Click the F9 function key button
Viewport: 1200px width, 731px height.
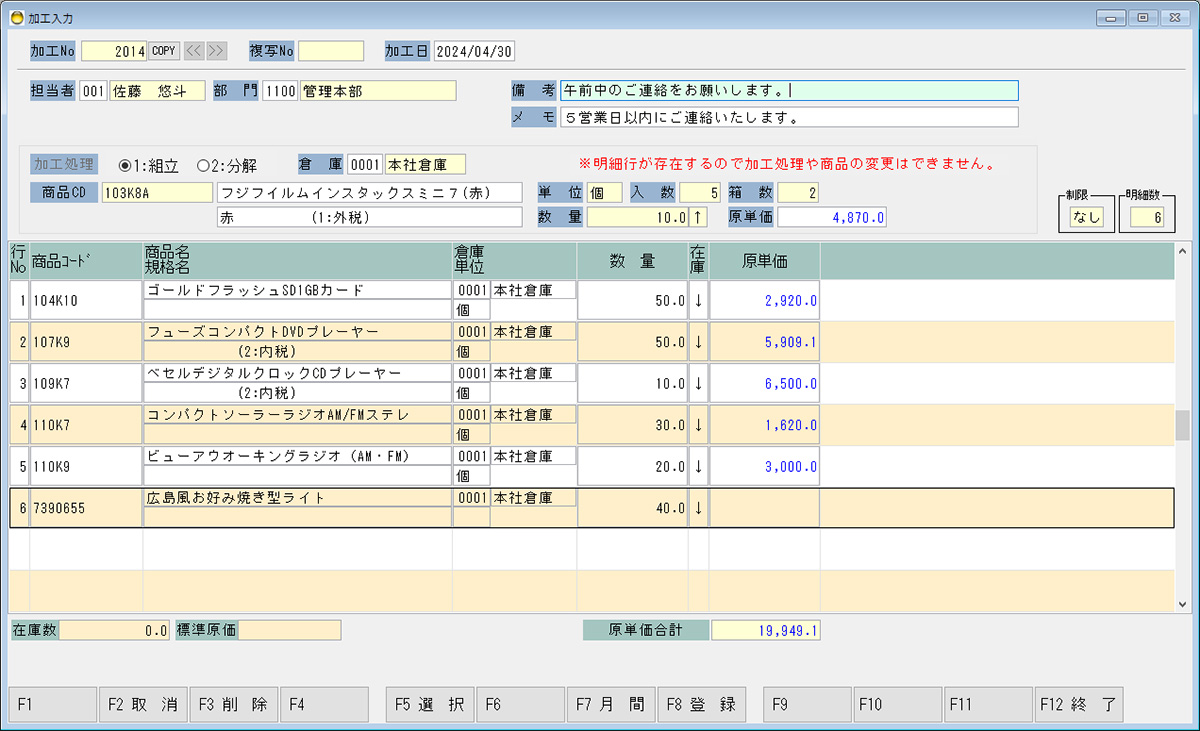pyautogui.click(x=808, y=704)
